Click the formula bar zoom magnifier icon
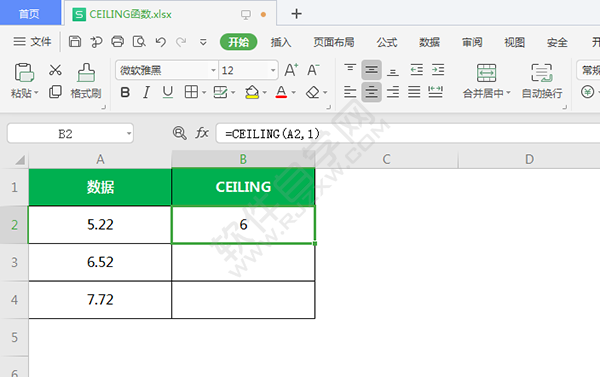The height and width of the screenshot is (377, 600). tap(179, 133)
